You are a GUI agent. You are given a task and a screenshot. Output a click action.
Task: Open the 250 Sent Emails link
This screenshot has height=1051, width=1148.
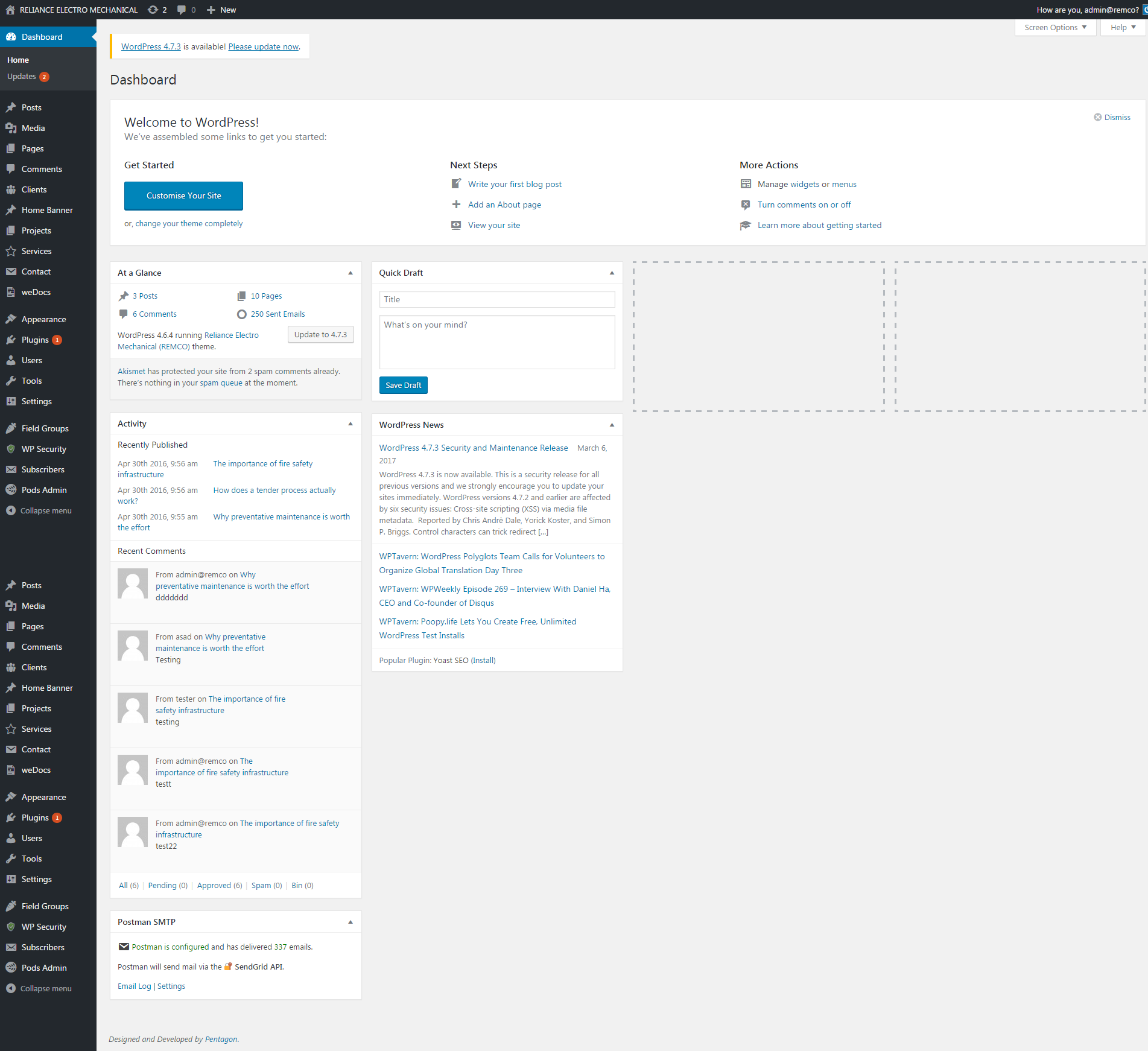point(277,314)
